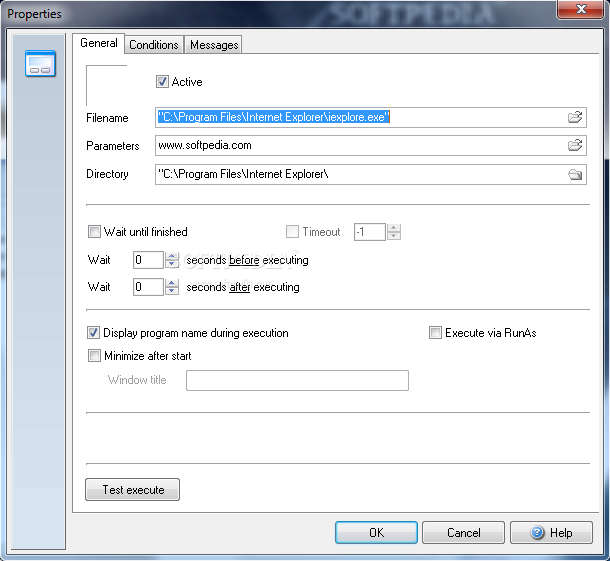Click the seconds after executing number field

tap(148, 287)
